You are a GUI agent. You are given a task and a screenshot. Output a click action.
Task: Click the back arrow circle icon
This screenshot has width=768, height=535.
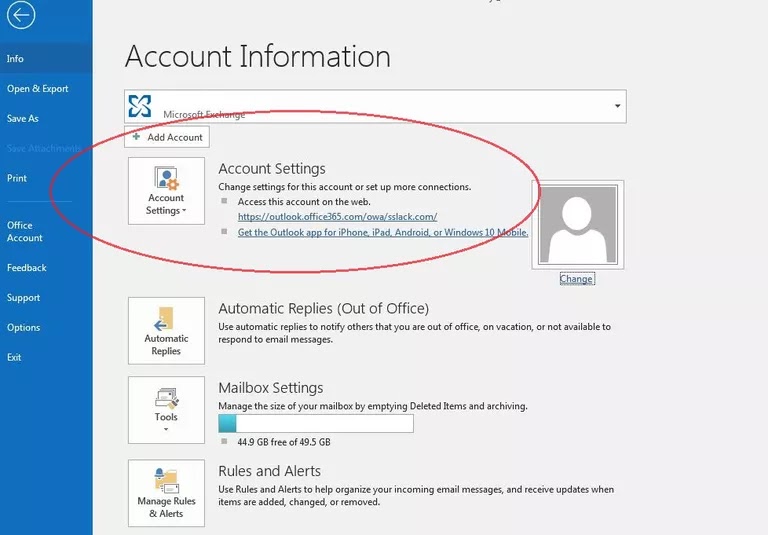tap(21, 15)
